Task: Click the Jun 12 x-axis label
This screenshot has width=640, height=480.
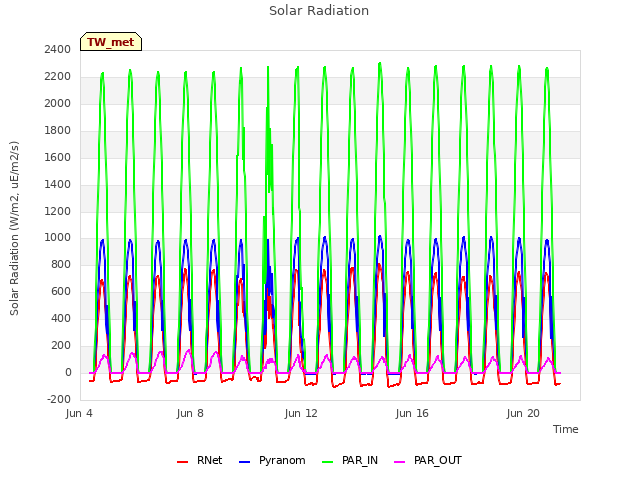Action: (301, 413)
